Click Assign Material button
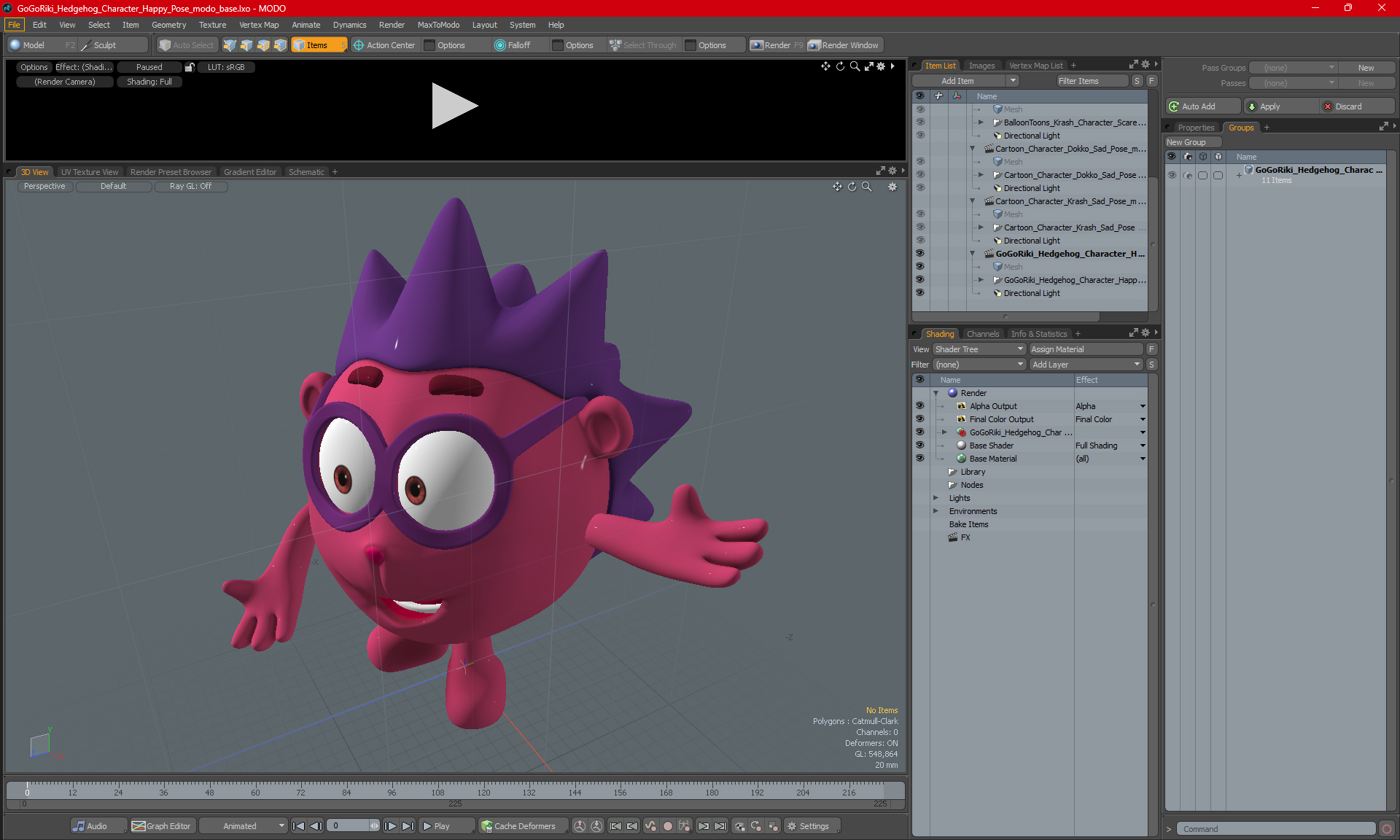 coord(1086,349)
